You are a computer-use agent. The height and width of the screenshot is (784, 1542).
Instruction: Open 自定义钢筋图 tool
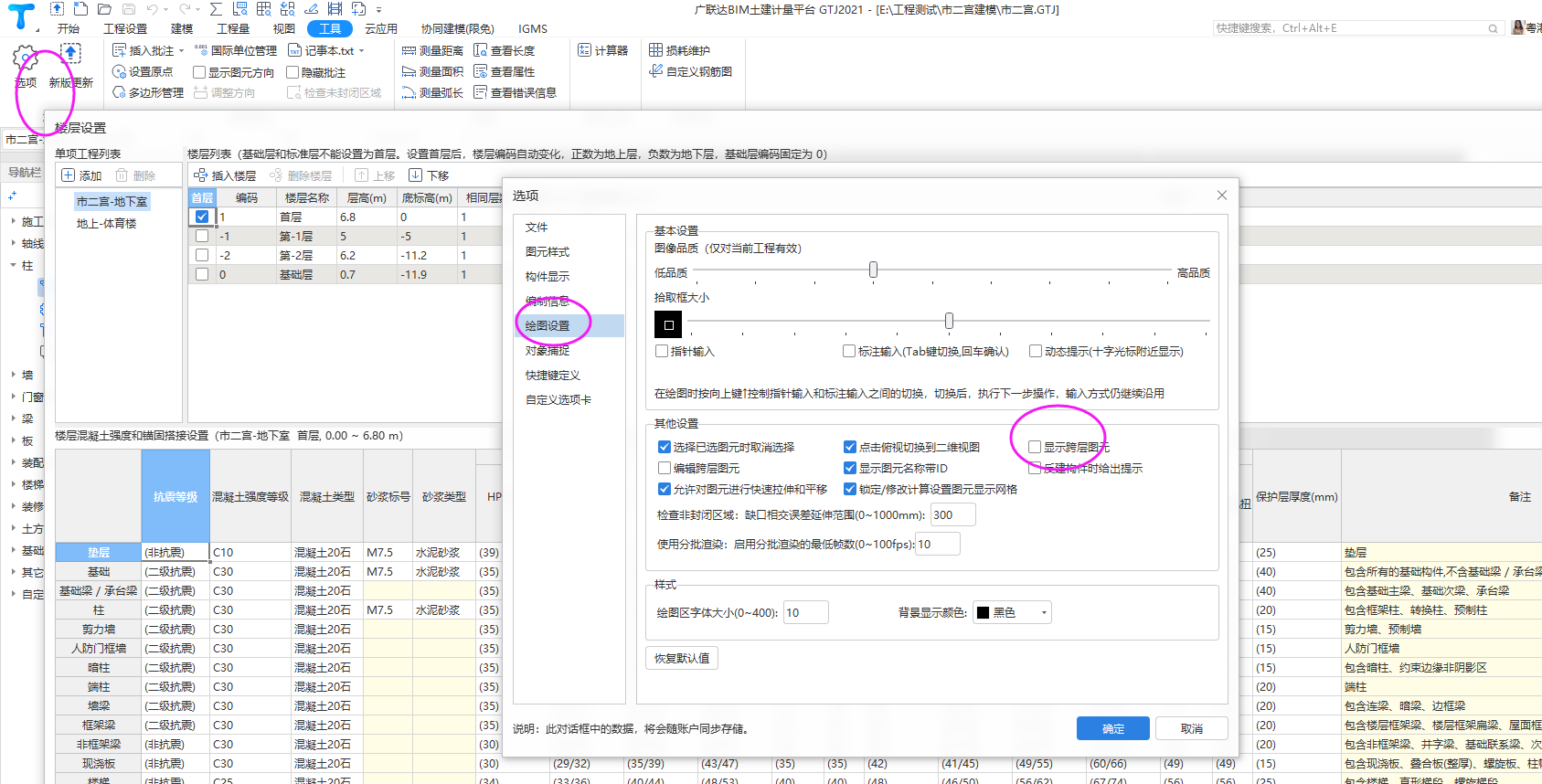click(x=690, y=71)
